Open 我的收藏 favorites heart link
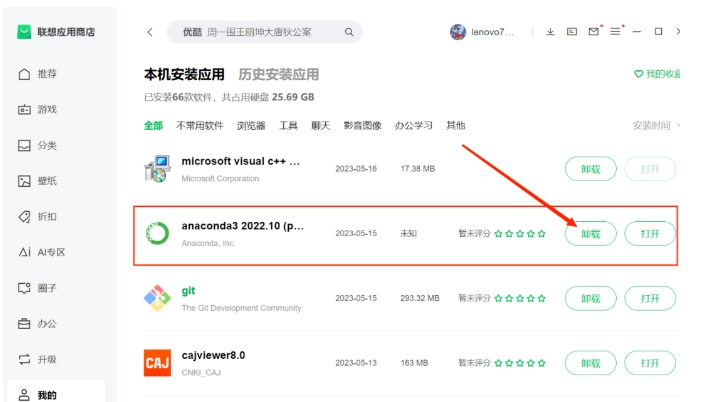The image size is (702, 402). tap(657, 74)
